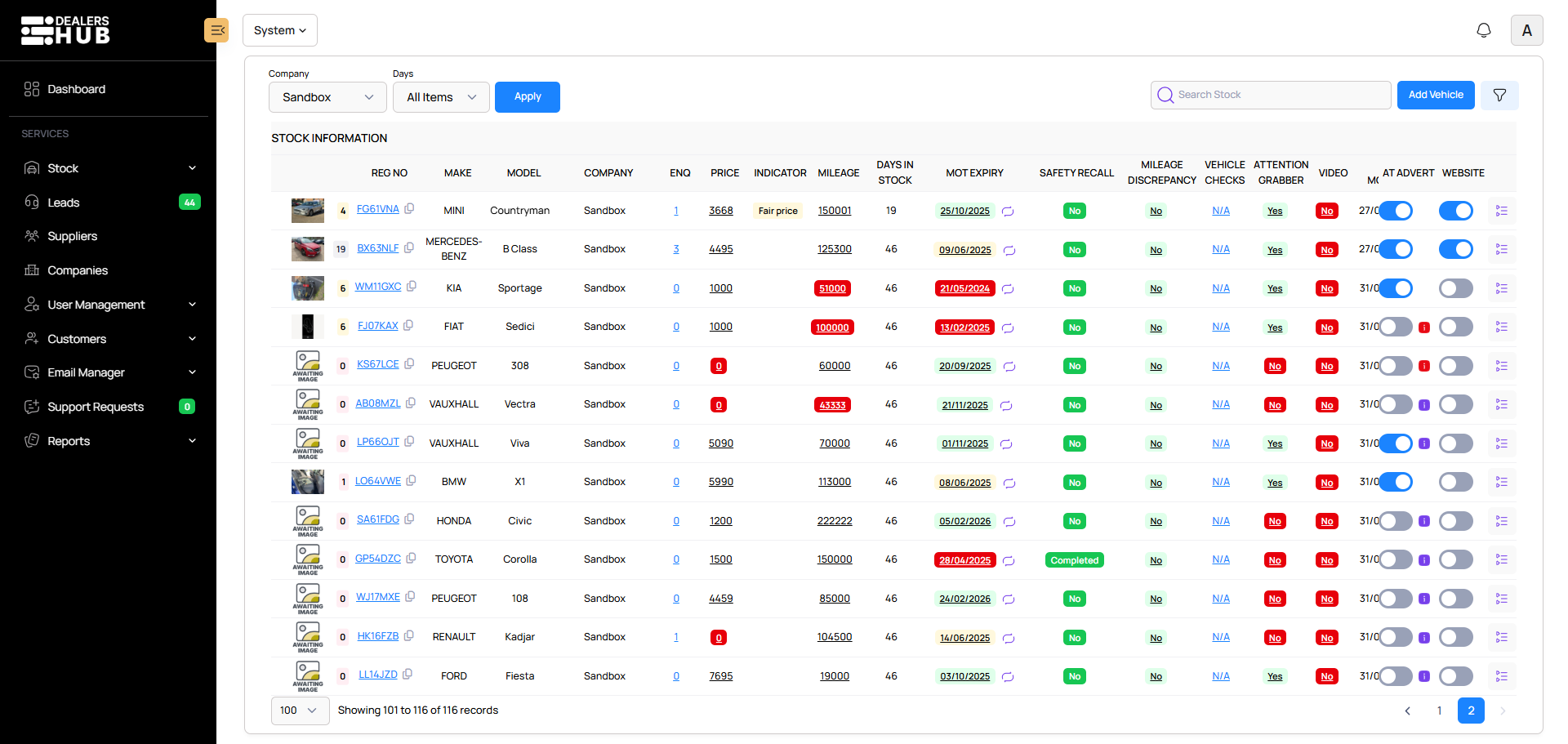Change page size via 100 dropdown
1568x744 pixels.
click(x=299, y=711)
